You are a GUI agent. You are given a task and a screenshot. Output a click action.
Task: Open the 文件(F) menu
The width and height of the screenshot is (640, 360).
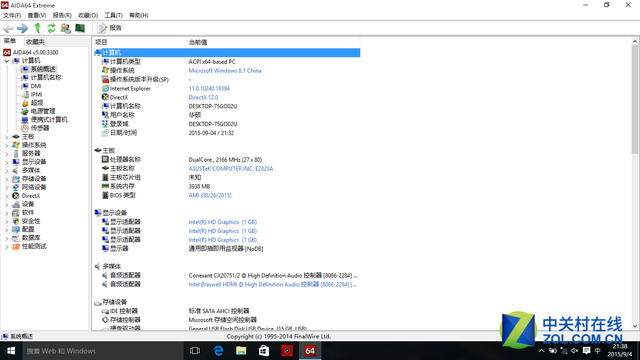pos(12,15)
